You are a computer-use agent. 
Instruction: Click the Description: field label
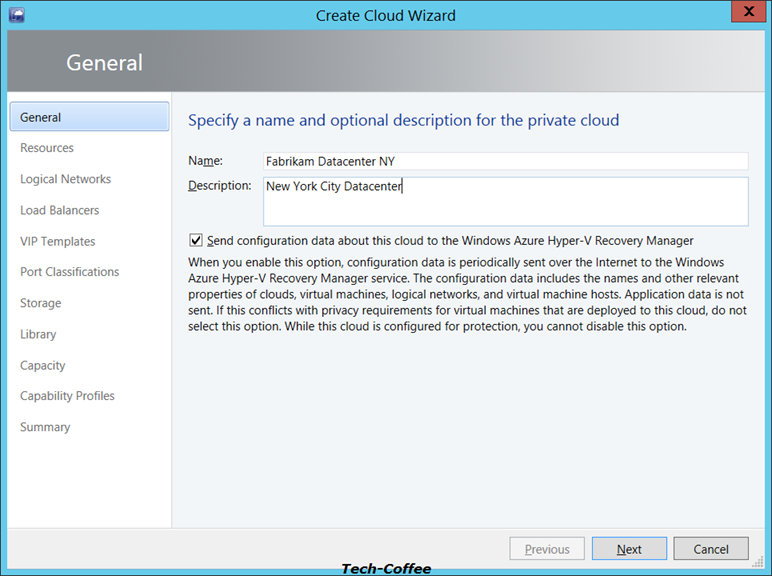tap(220, 186)
